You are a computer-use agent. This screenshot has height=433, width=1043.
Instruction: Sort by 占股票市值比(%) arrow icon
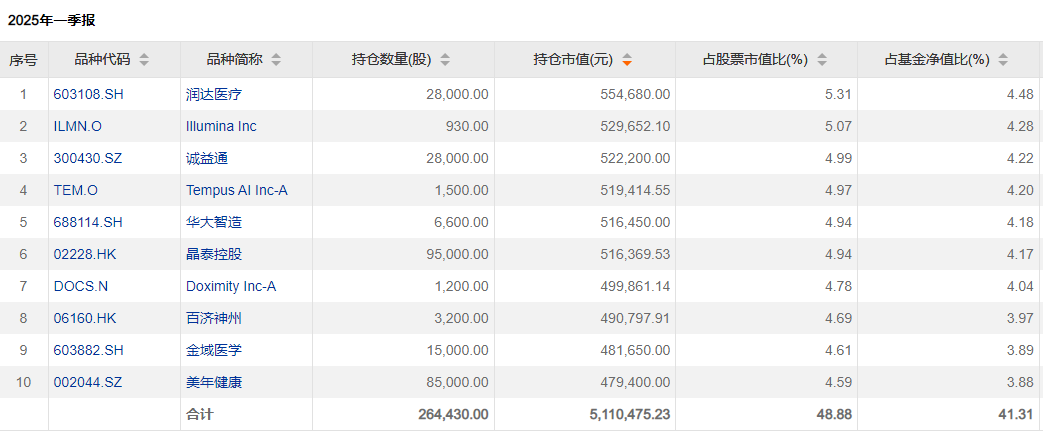click(822, 60)
